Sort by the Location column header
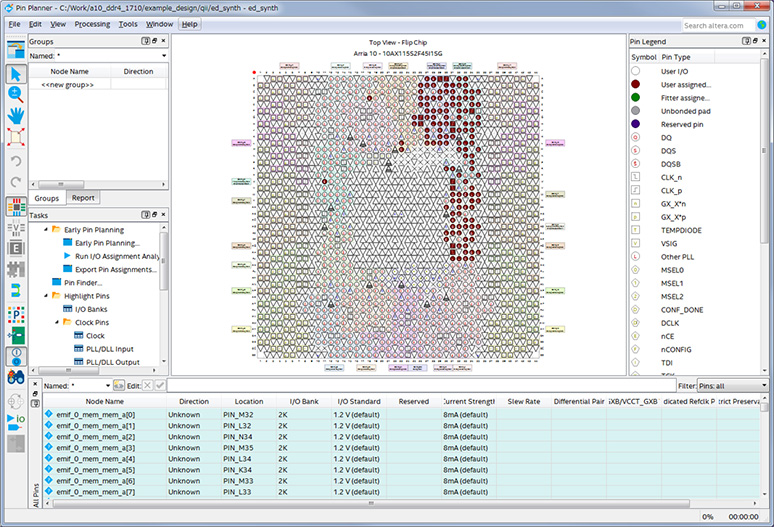Viewport: 774px width, 527px height. coord(250,401)
